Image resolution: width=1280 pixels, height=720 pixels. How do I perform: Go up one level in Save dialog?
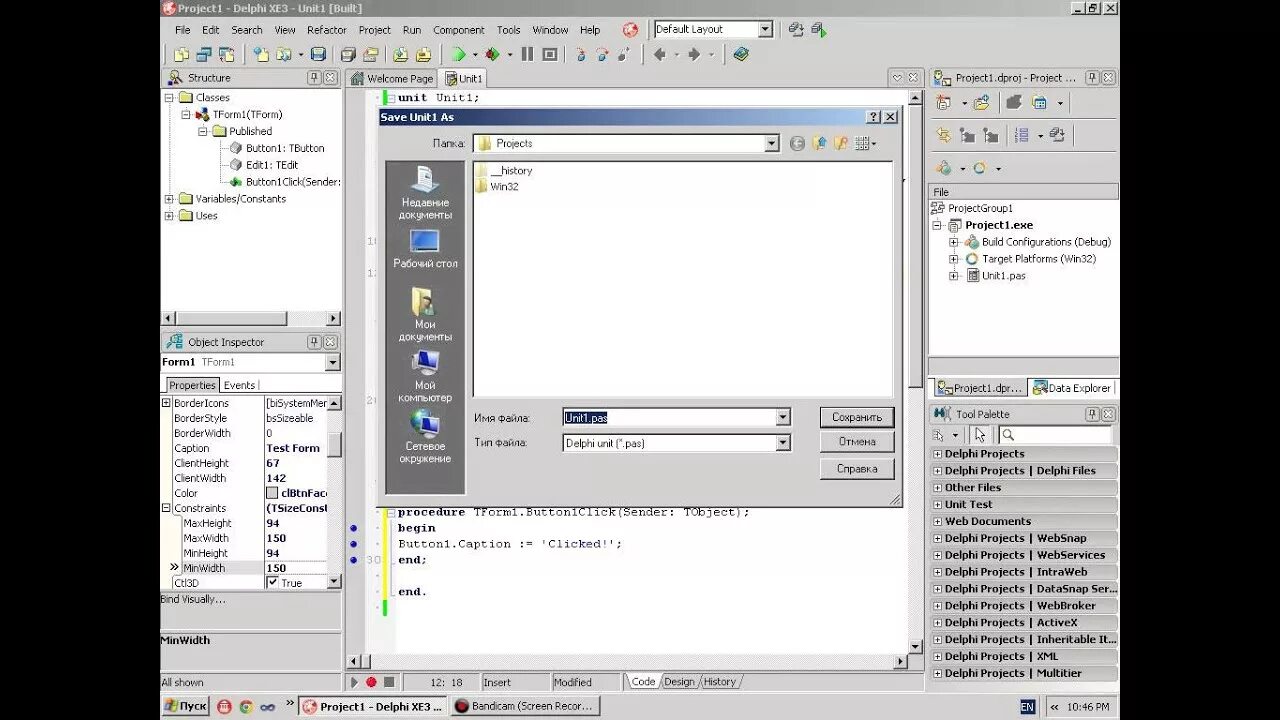(819, 144)
